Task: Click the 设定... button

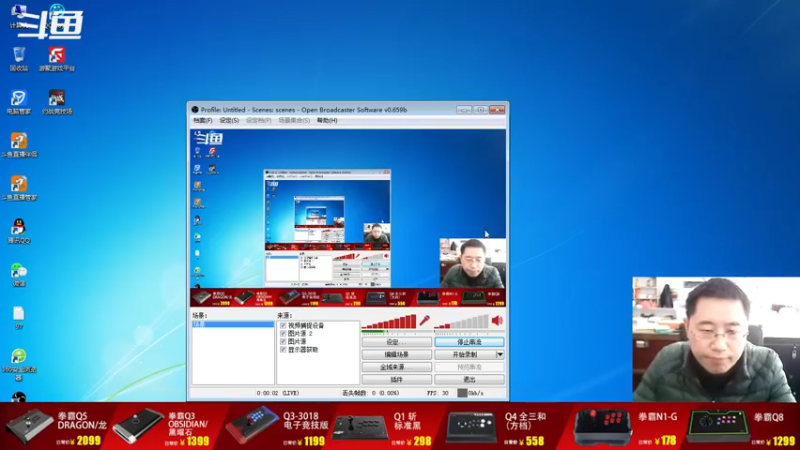Action: point(396,342)
